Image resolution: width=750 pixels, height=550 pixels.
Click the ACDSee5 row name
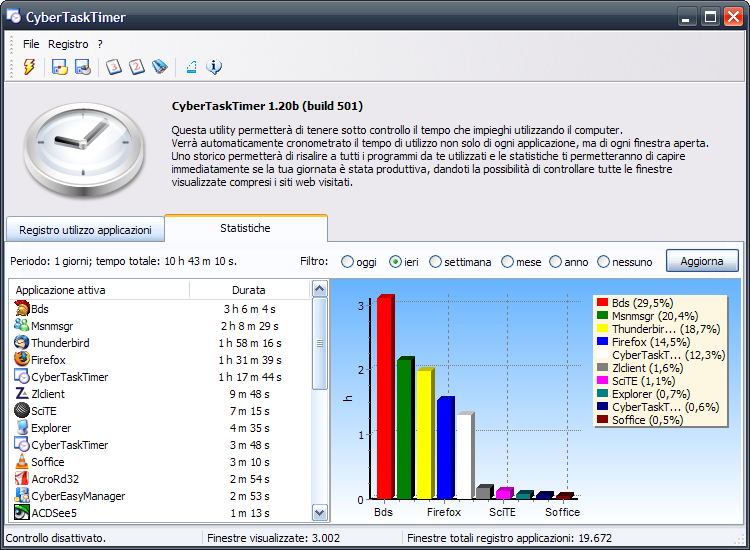pyautogui.click(x=54, y=513)
